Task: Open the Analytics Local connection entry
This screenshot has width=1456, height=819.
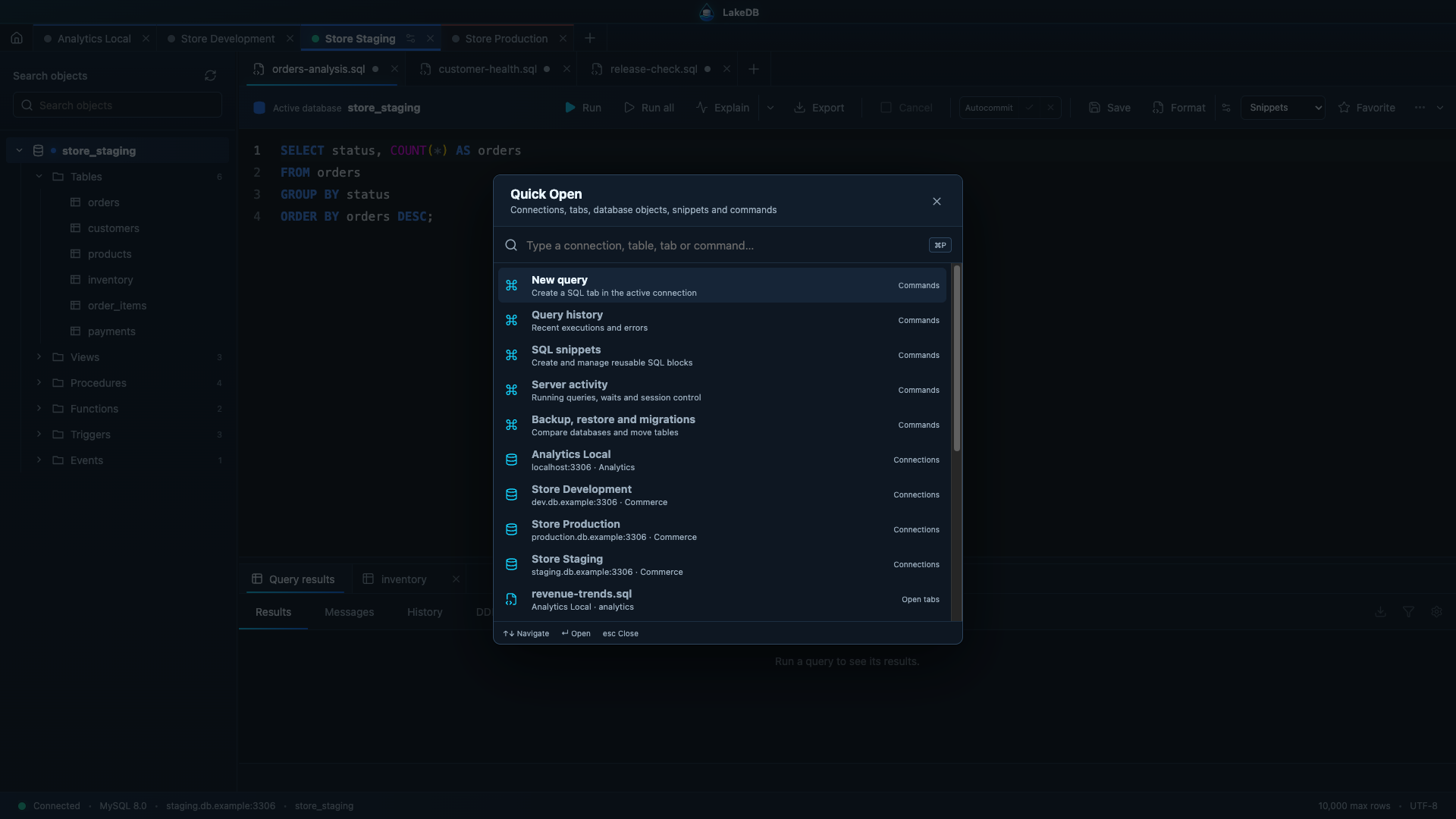Action: point(722,460)
